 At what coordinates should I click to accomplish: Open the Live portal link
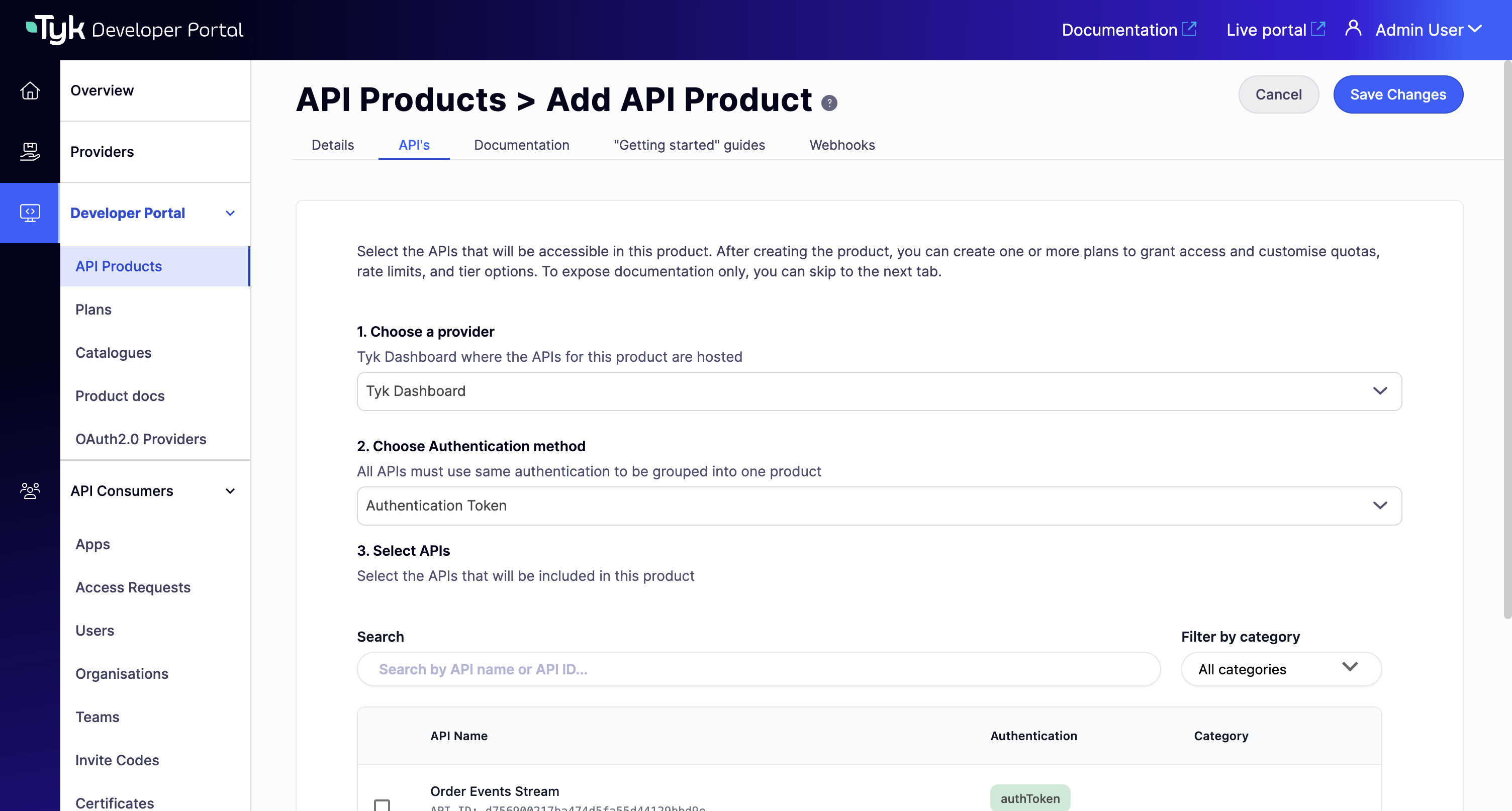pyautogui.click(x=1266, y=29)
